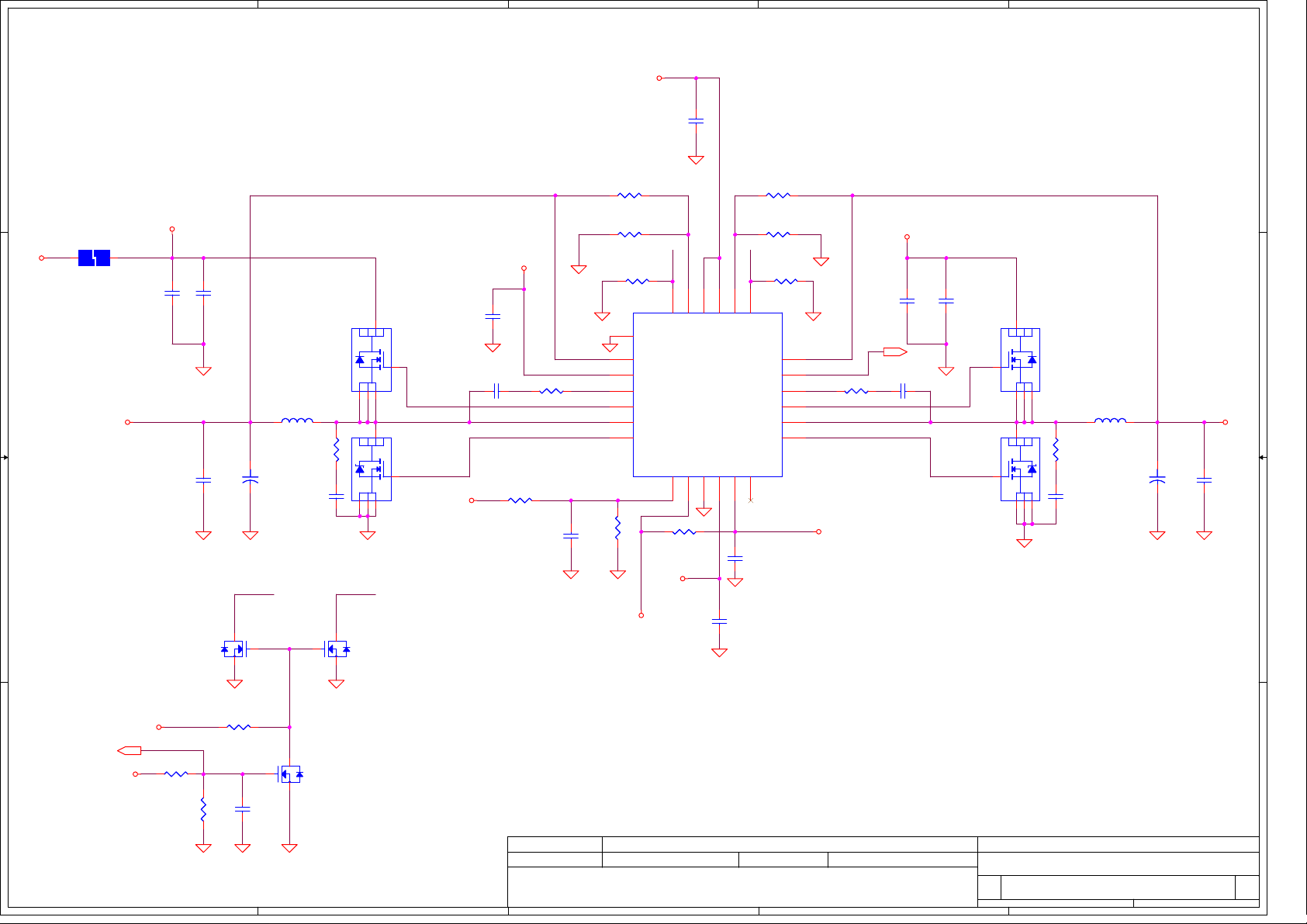1307x924 pixels.
Task: Click the no-connect X mark below the IC
Action: [750, 500]
